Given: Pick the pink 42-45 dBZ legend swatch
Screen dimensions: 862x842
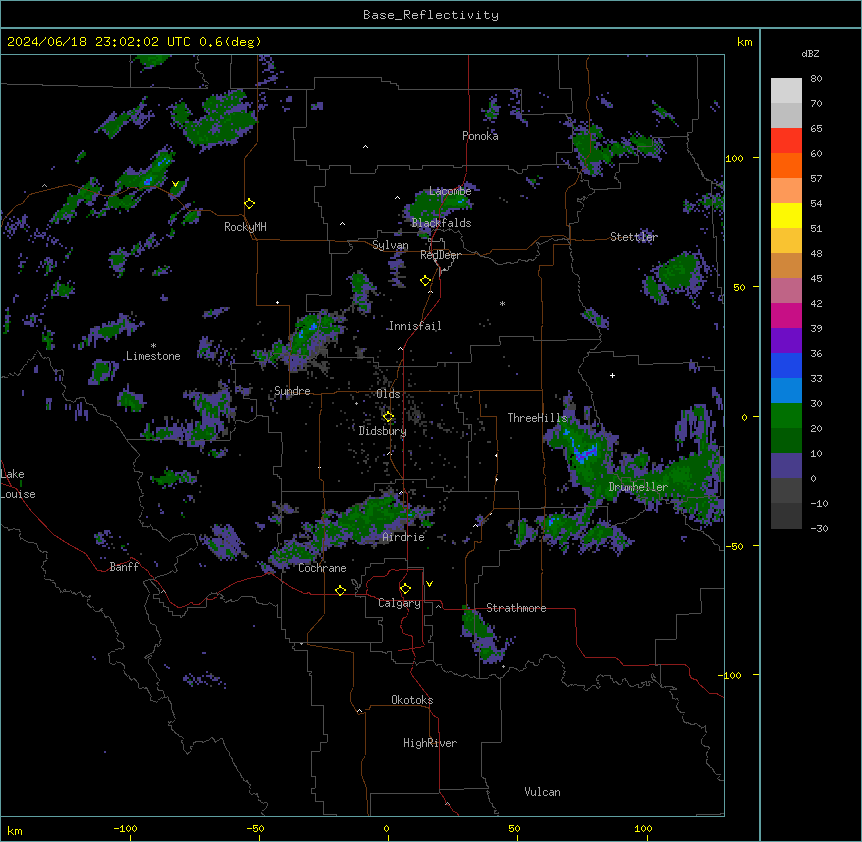Looking at the screenshot, I should coord(786,291).
